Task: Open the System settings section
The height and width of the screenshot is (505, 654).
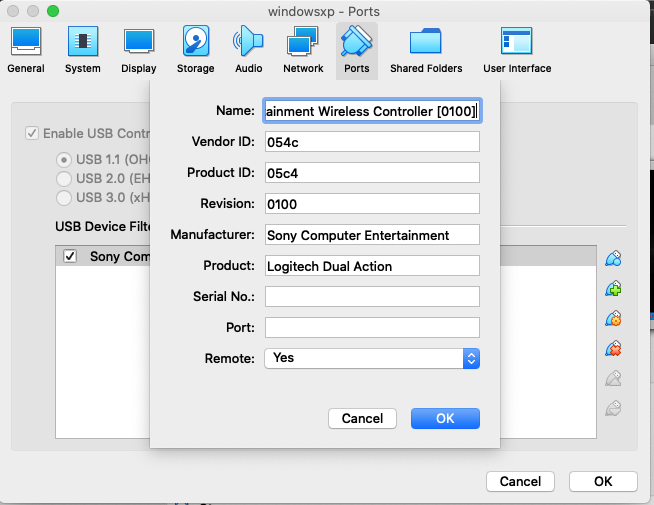Action: click(x=83, y=50)
